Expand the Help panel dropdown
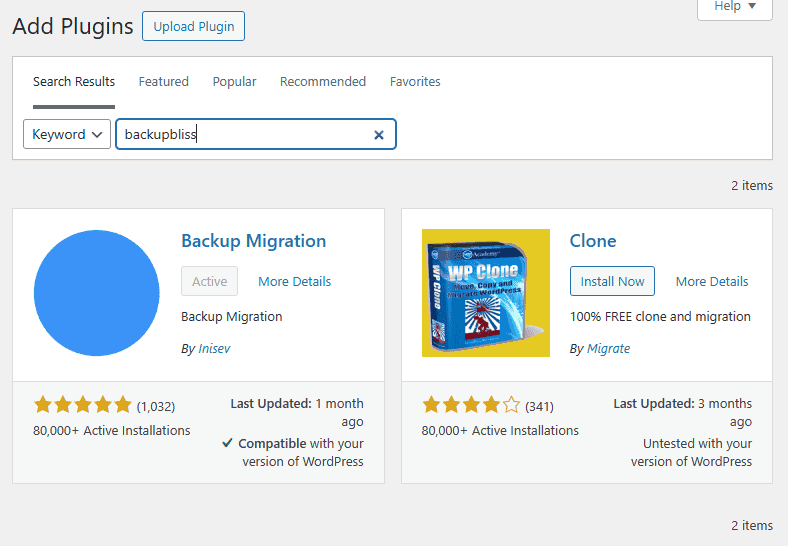The height and width of the screenshot is (546, 788). [x=734, y=7]
